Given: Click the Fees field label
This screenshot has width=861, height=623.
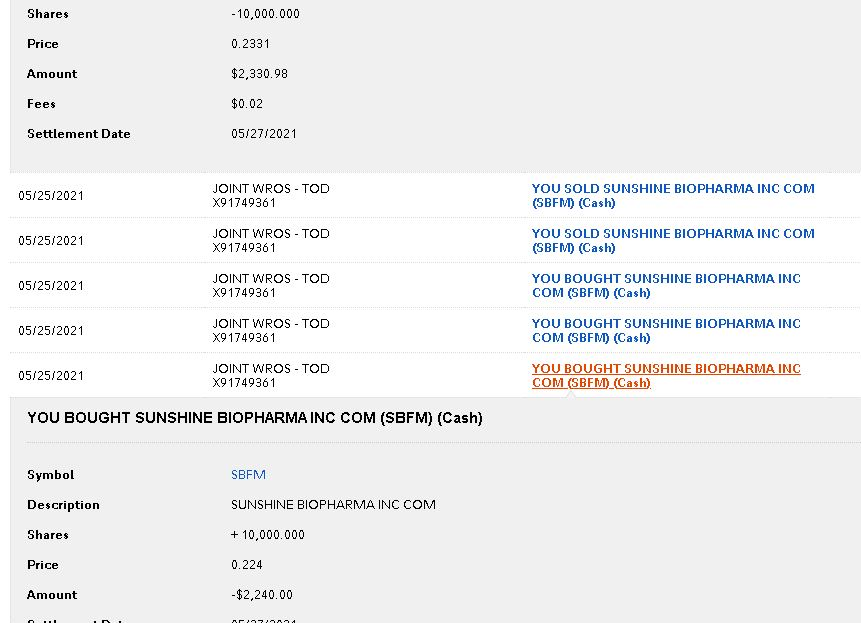Looking at the screenshot, I should coord(41,104).
